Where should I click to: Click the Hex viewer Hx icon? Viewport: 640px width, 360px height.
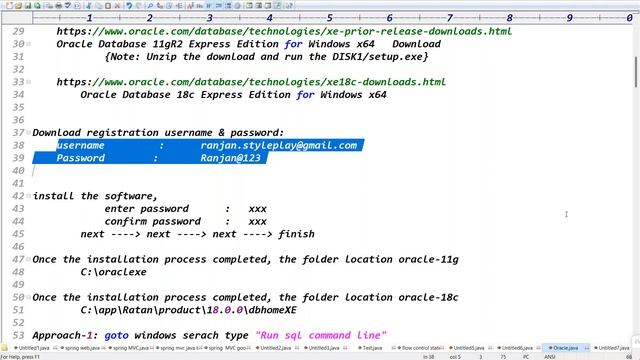pyautogui.click(x=199, y=6)
